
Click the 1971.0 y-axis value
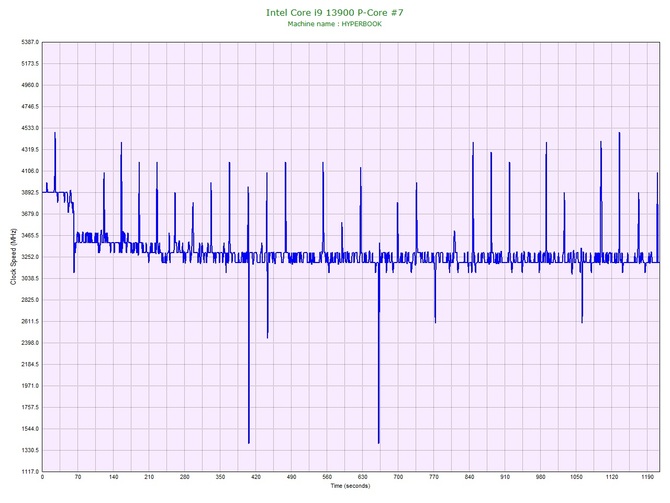[30, 386]
